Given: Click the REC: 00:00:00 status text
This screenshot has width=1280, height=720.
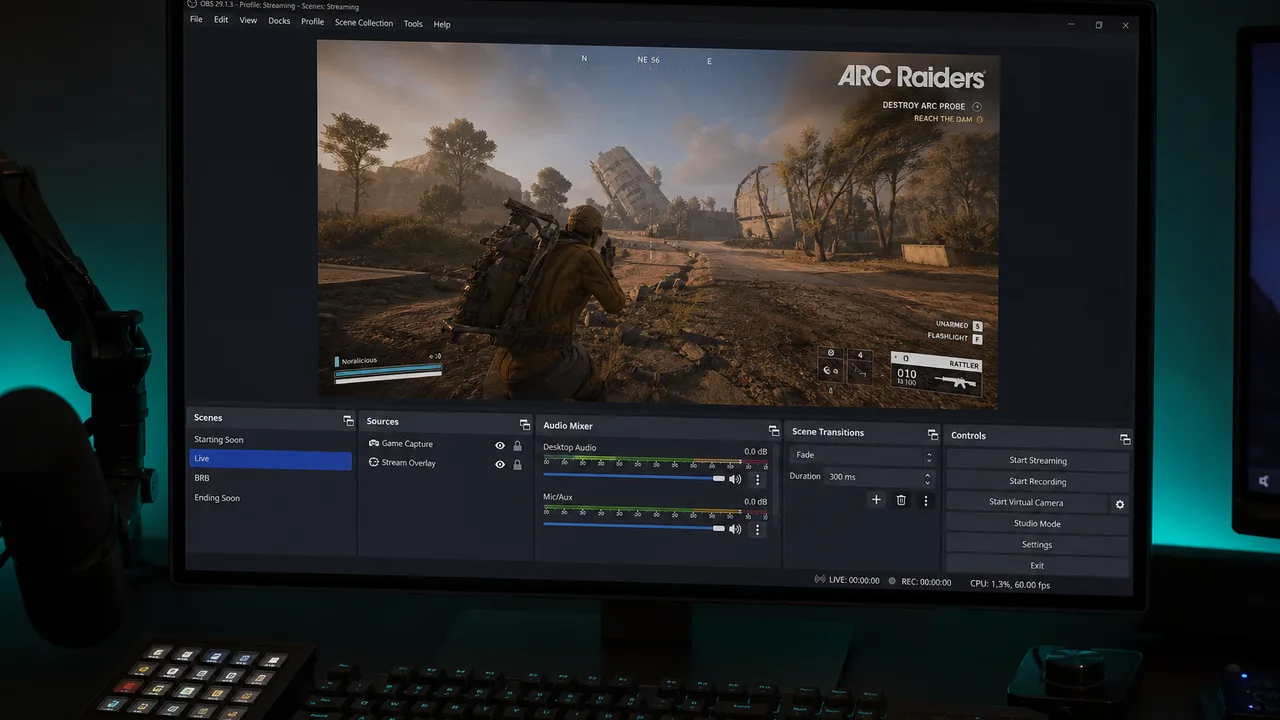Looking at the screenshot, I should (x=926, y=582).
